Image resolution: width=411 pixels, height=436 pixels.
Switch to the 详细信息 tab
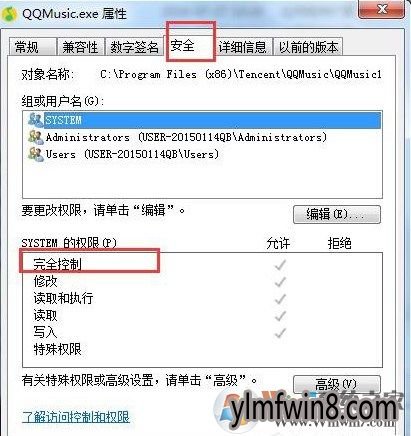pyautogui.click(x=243, y=47)
